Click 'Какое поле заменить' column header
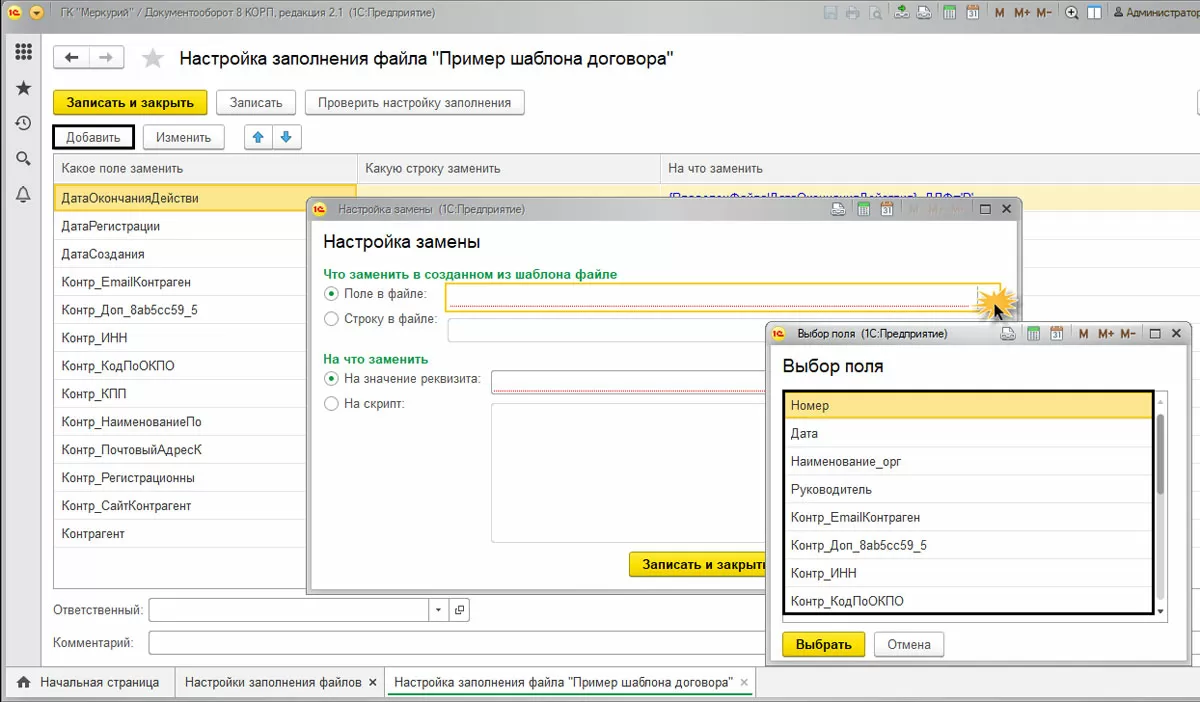This screenshot has width=1200, height=702. tap(205, 168)
